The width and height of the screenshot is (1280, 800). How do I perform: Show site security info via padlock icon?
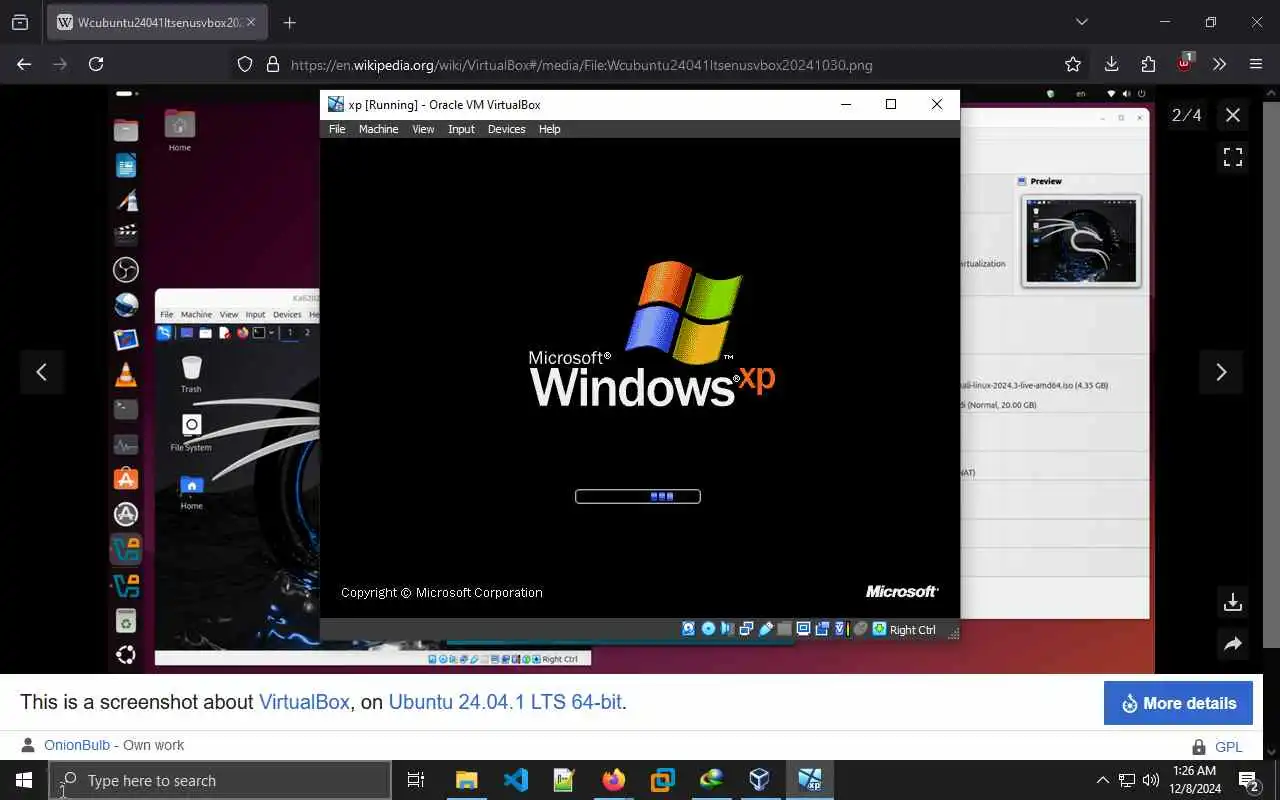tap(272, 64)
